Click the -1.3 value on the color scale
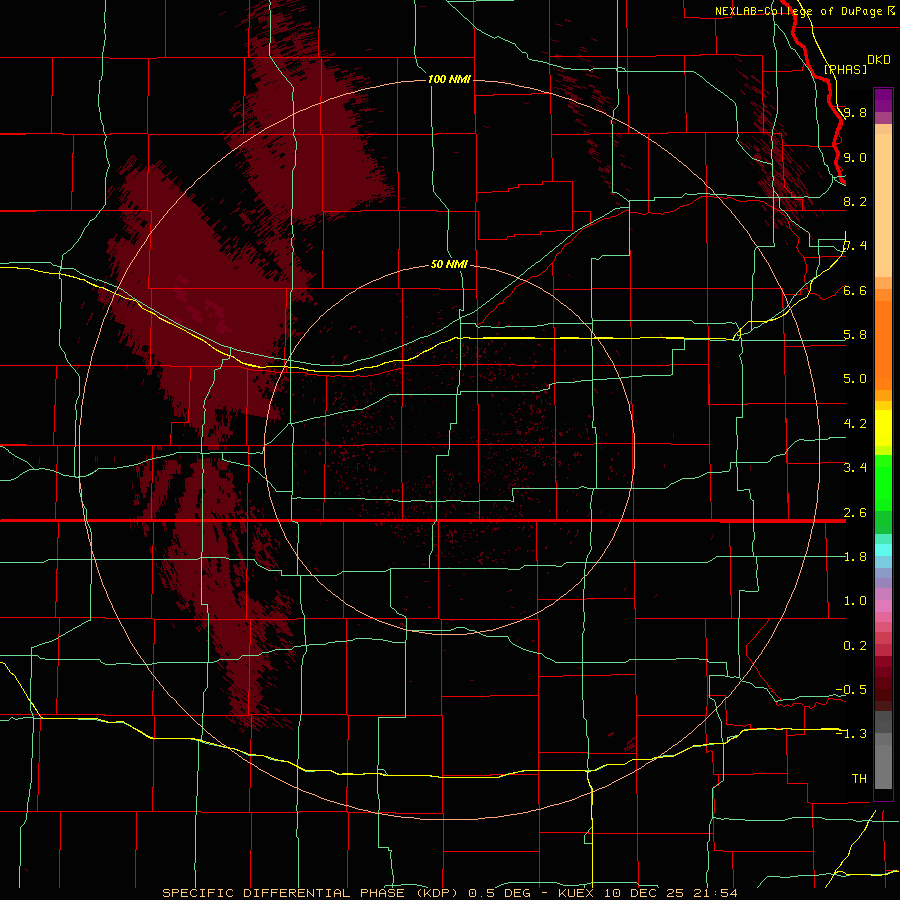The height and width of the screenshot is (900, 900). (x=851, y=734)
